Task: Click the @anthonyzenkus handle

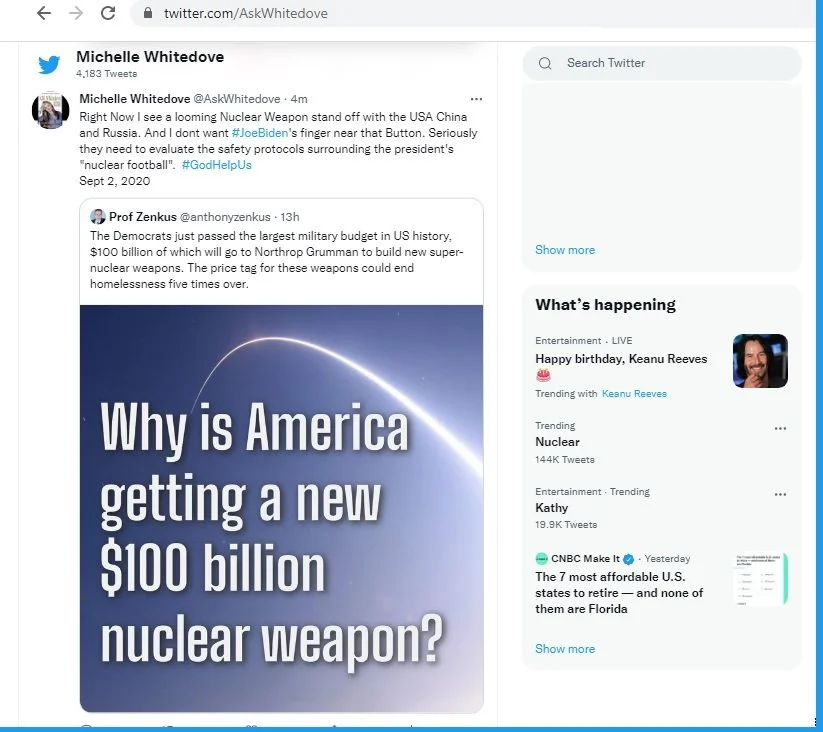Action: (x=225, y=217)
